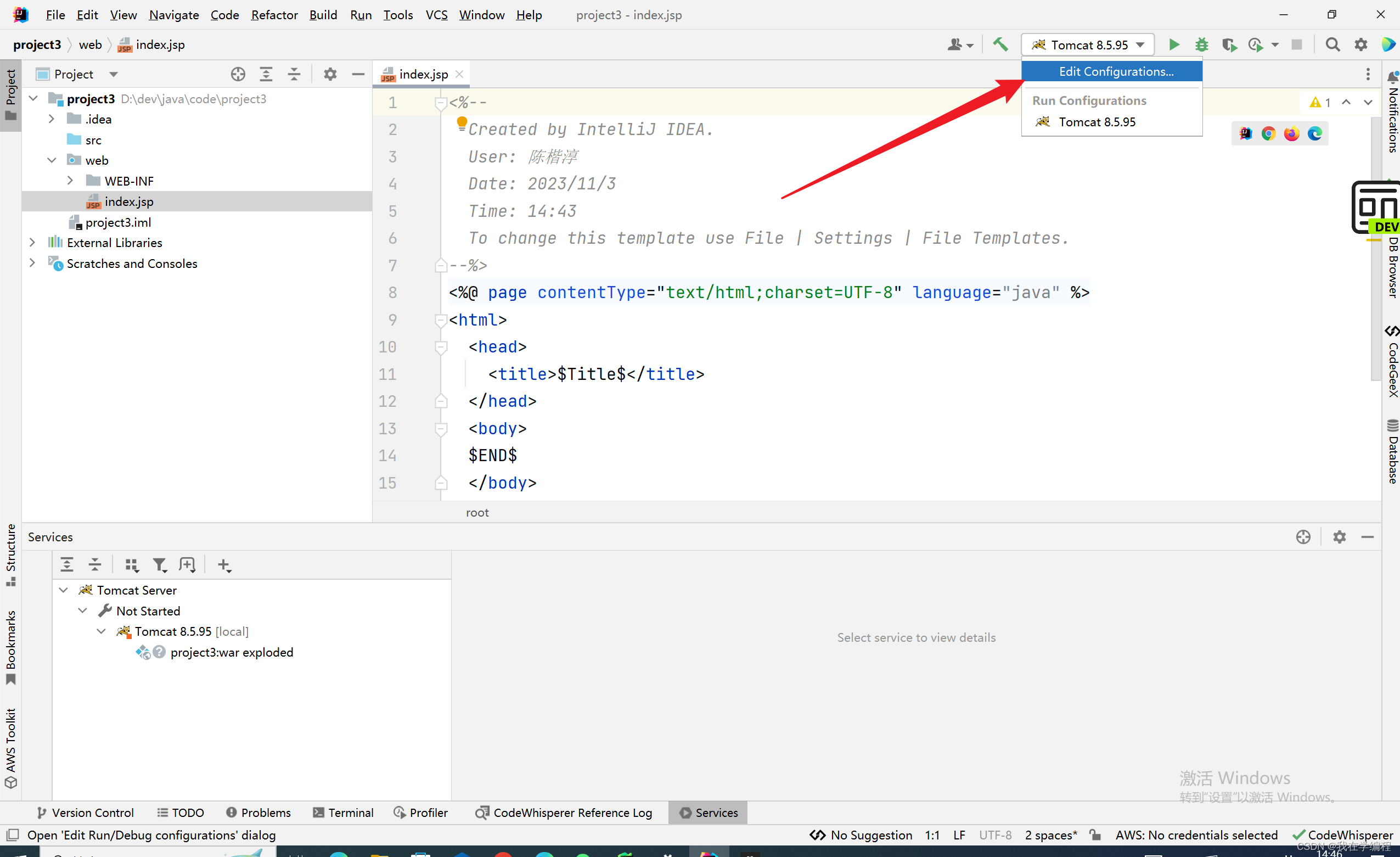Click UTF-8 encoding in status bar

[x=995, y=835]
